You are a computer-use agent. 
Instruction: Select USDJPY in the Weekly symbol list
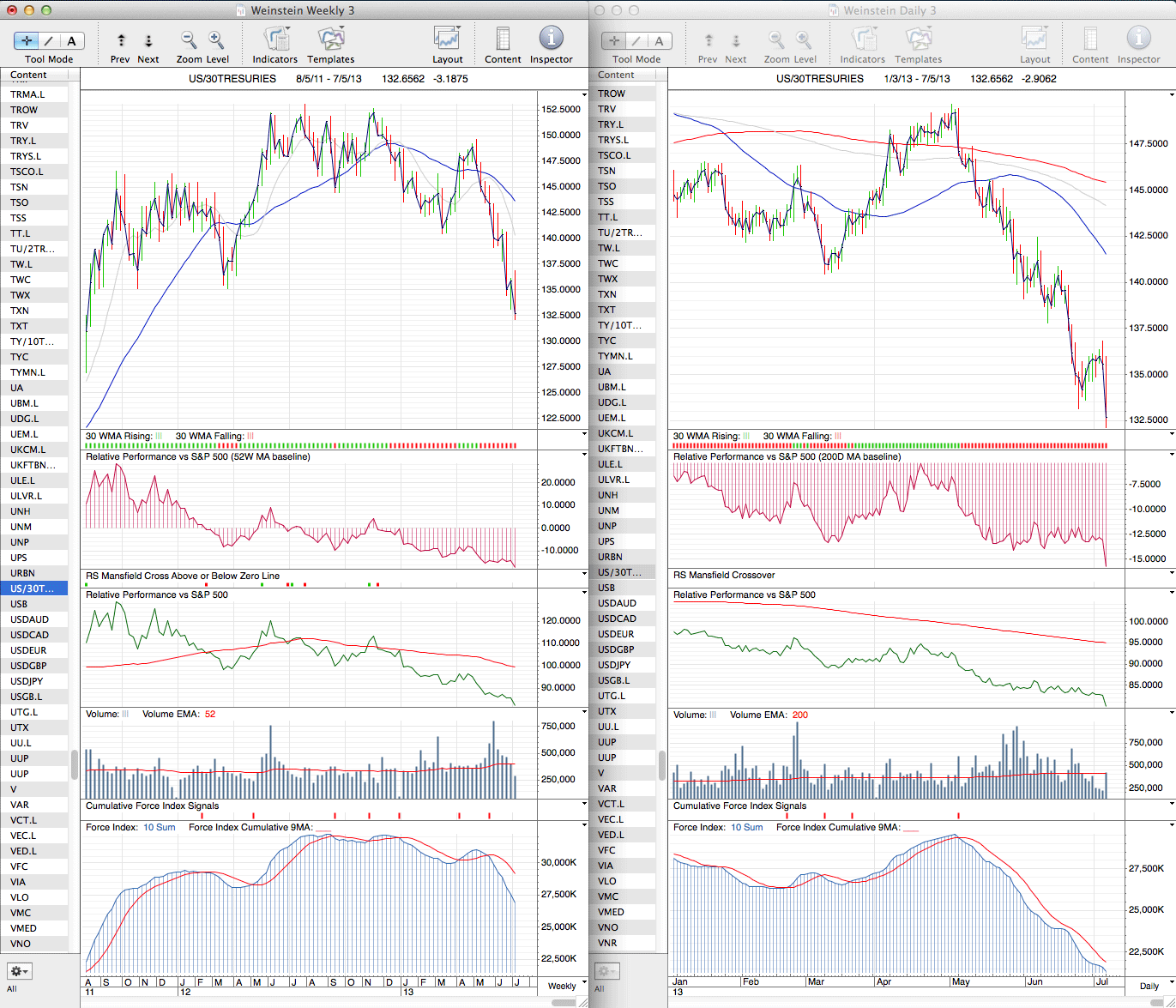pyautogui.click(x=28, y=681)
